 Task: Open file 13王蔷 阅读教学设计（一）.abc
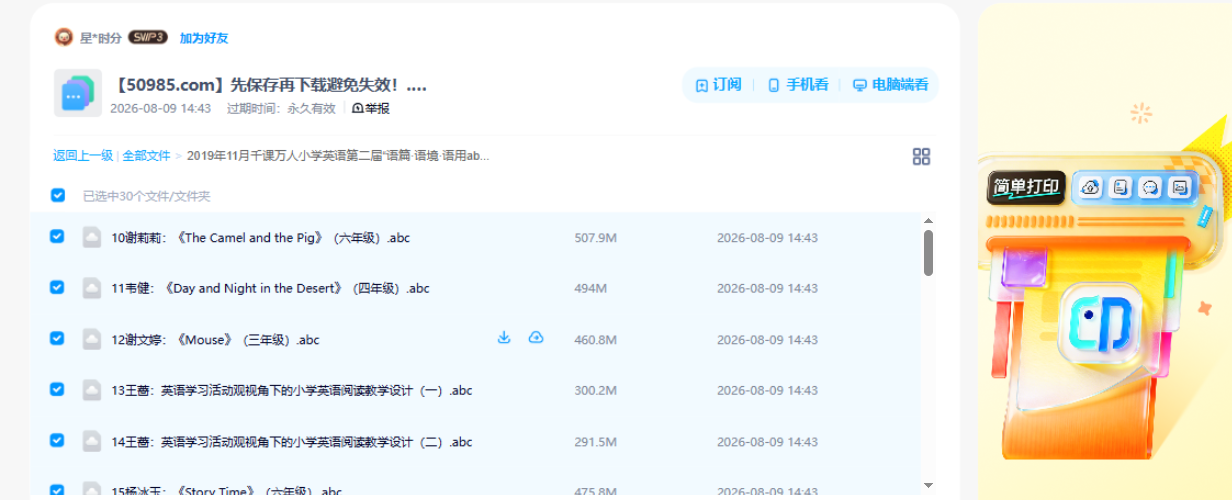pos(292,391)
